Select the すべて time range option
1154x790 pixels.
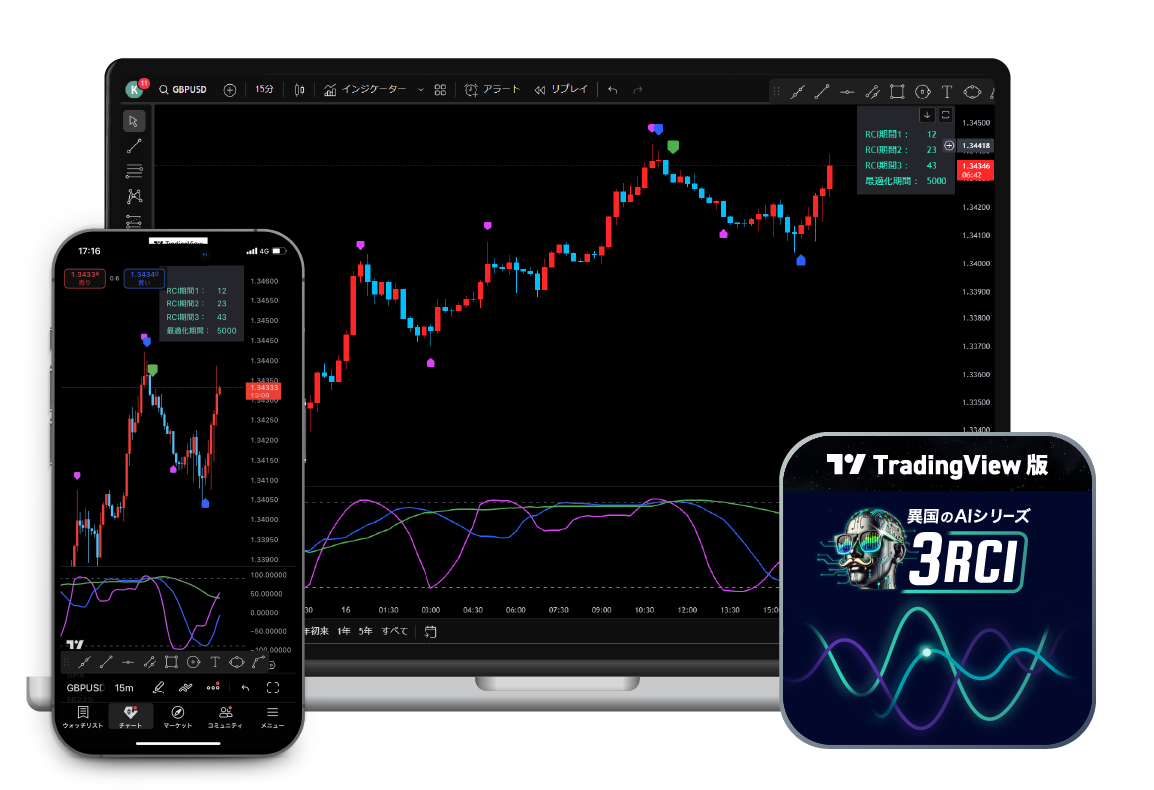pos(395,631)
